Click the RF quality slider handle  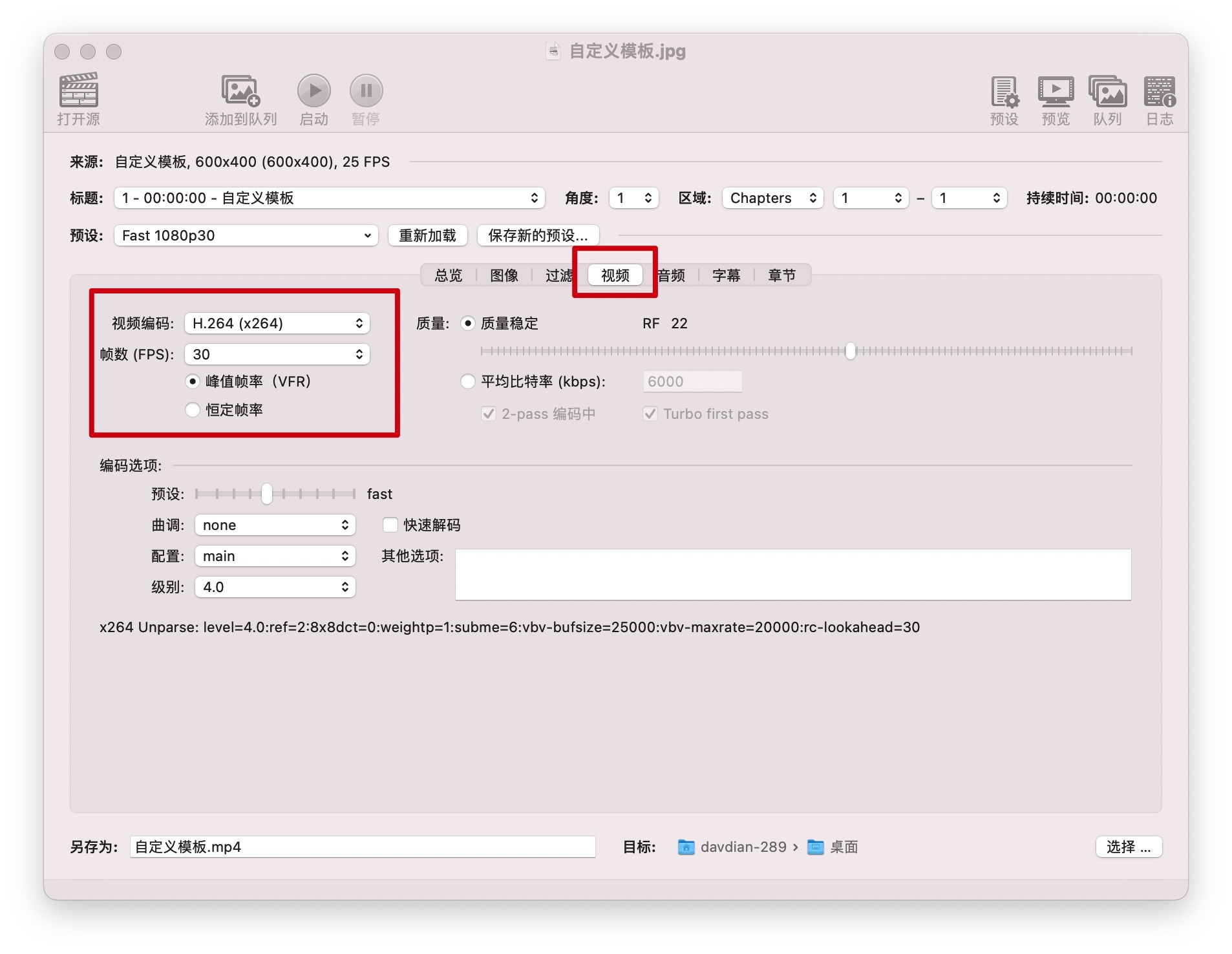pos(851,351)
